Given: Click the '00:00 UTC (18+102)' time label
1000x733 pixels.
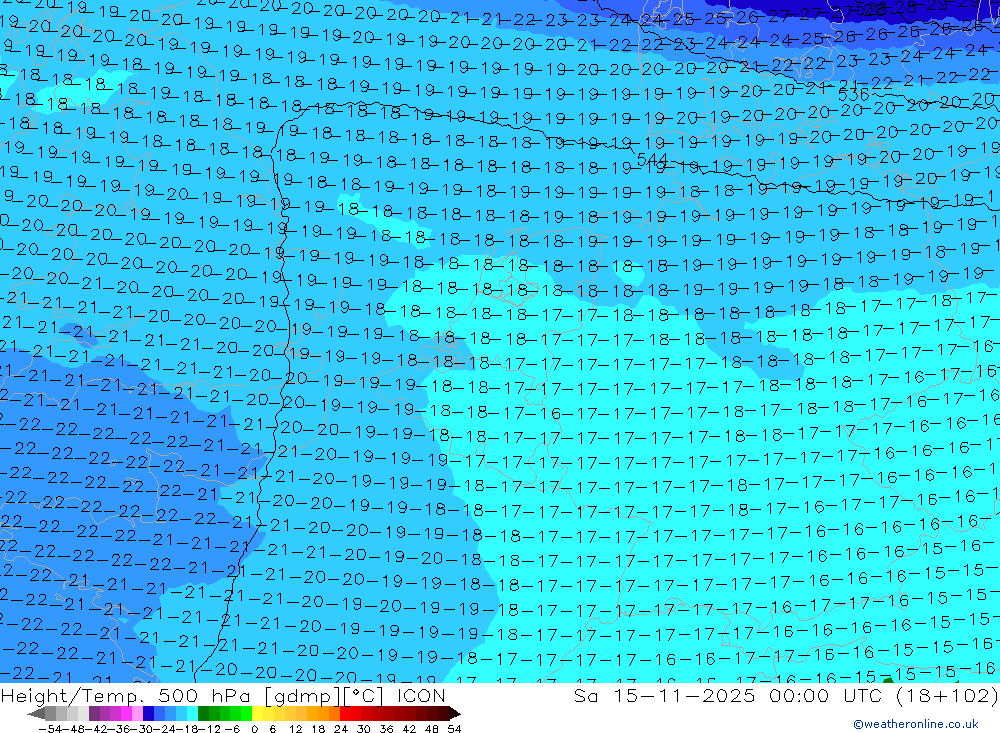Looking at the screenshot, I should click(883, 695).
